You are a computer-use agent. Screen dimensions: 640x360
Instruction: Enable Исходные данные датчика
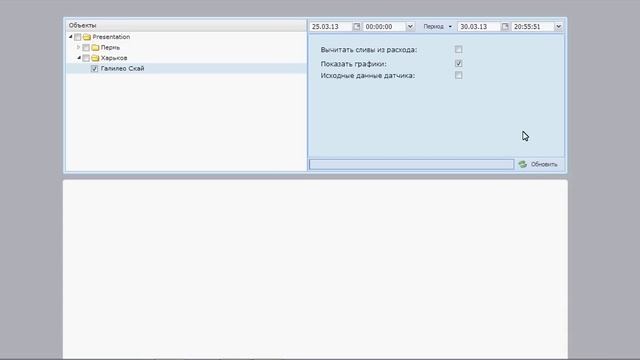tap(458, 75)
